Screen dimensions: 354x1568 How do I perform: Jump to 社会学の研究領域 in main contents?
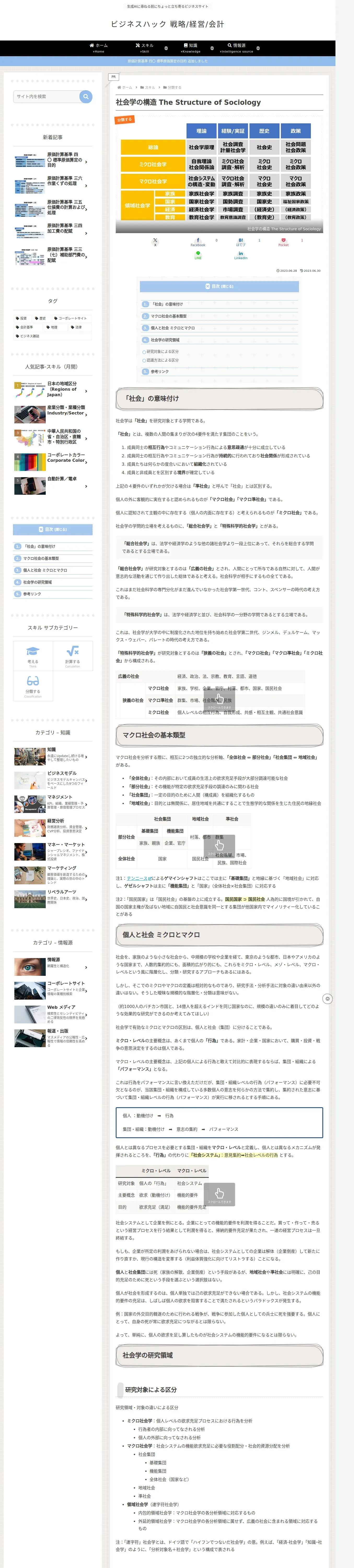(165, 340)
